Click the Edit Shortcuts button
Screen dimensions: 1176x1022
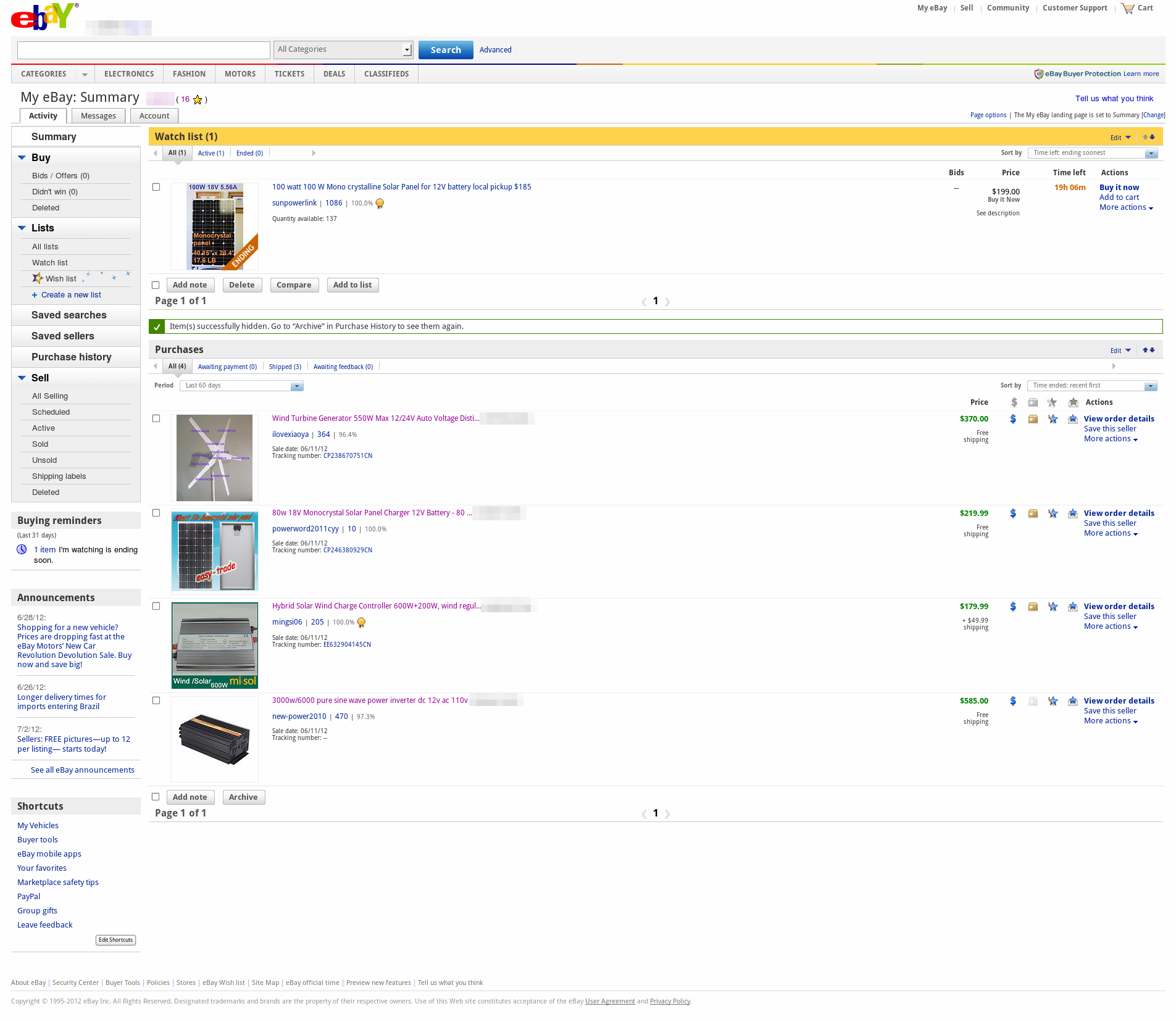[x=115, y=941]
